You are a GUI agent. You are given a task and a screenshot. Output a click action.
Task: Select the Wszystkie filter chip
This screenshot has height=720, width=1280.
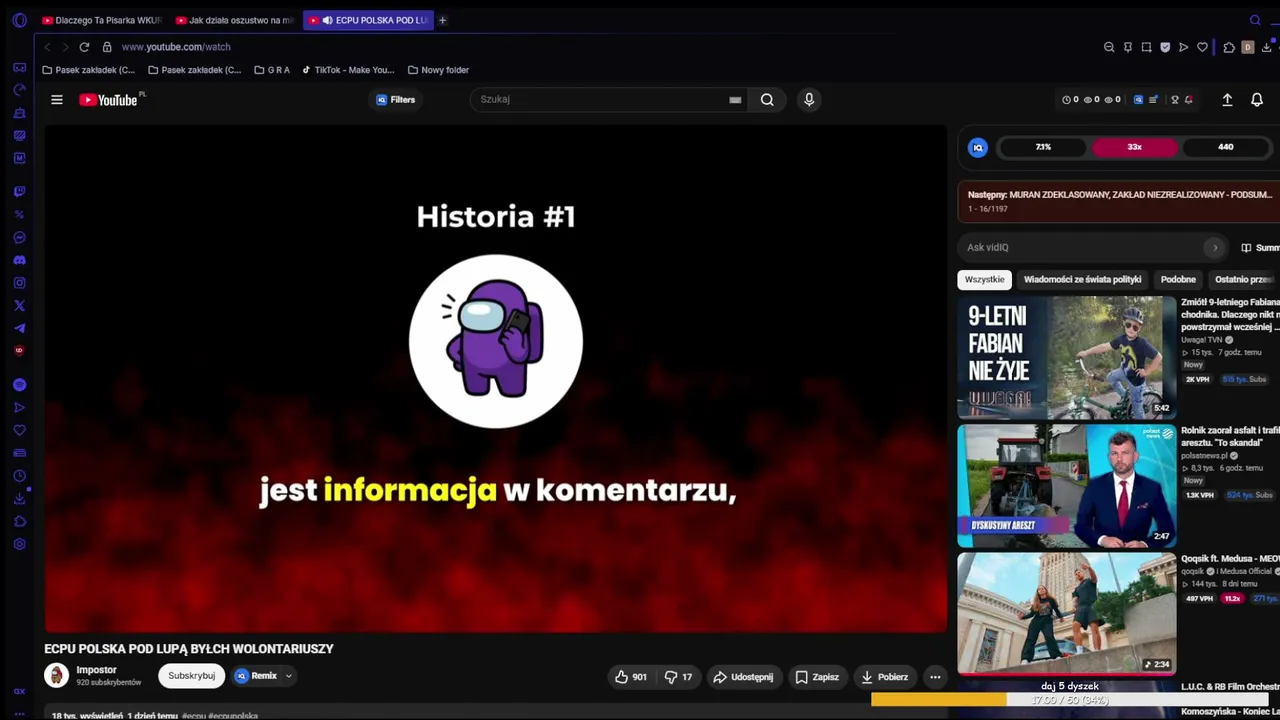point(984,280)
